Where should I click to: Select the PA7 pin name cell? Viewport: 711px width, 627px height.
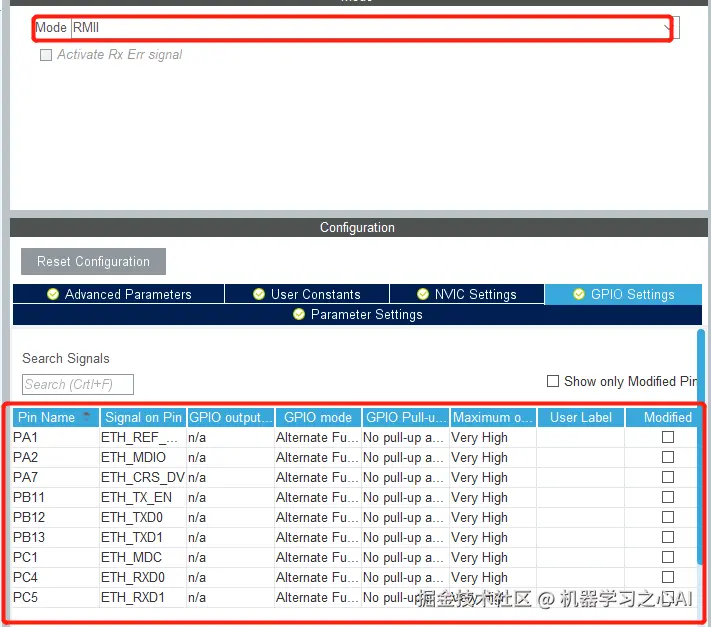point(56,477)
